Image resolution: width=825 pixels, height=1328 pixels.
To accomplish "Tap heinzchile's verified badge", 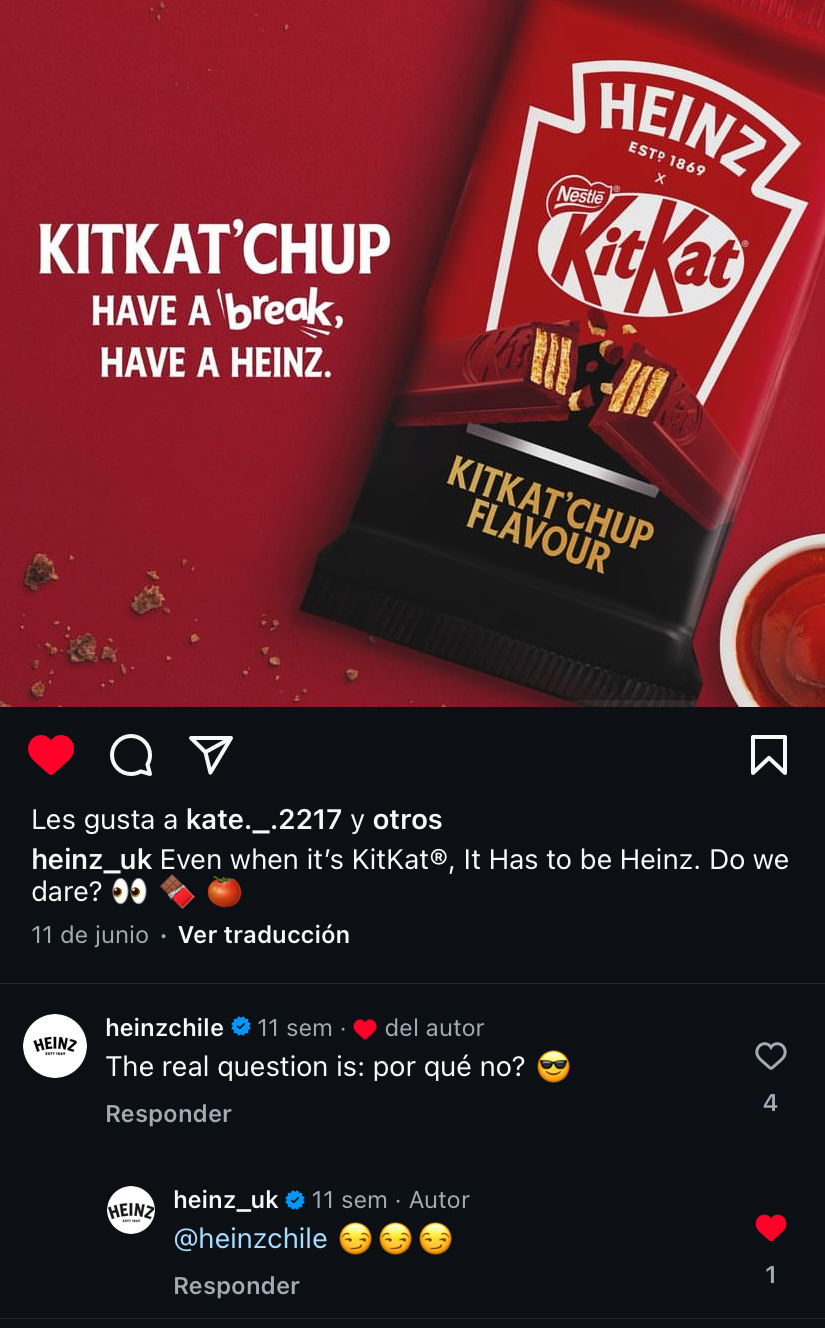I will tap(241, 1027).
